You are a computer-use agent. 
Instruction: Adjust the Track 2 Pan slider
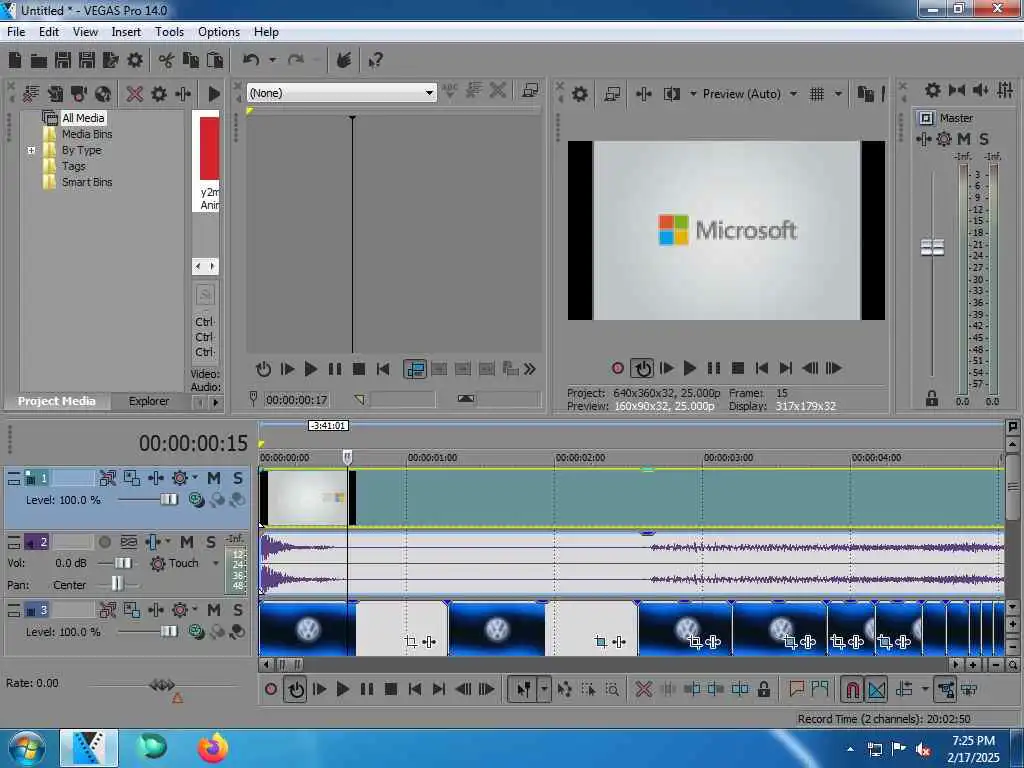click(x=116, y=584)
